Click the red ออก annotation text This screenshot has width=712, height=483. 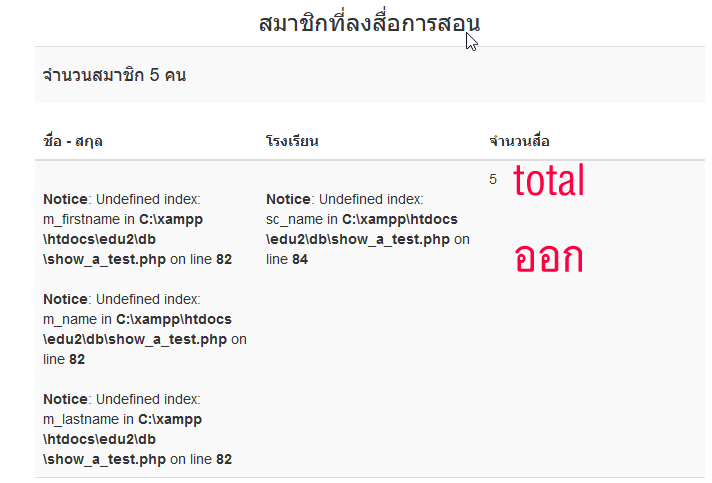pyautogui.click(x=549, y=257)
